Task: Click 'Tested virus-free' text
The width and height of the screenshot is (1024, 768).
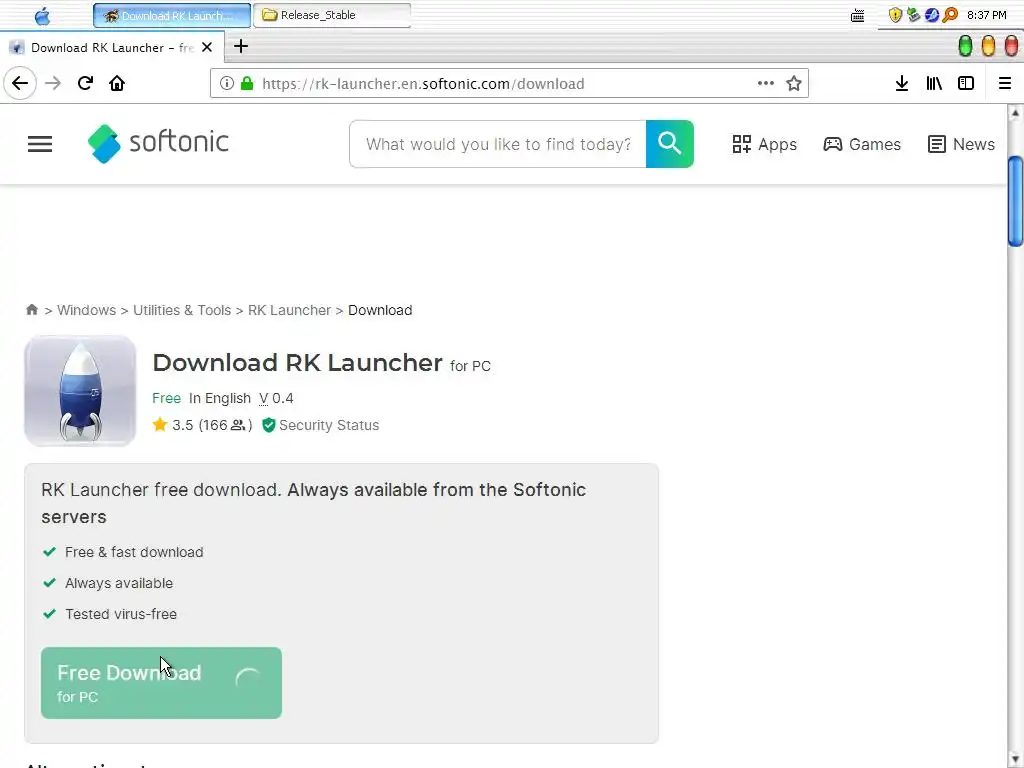Action: click(121, 614)
